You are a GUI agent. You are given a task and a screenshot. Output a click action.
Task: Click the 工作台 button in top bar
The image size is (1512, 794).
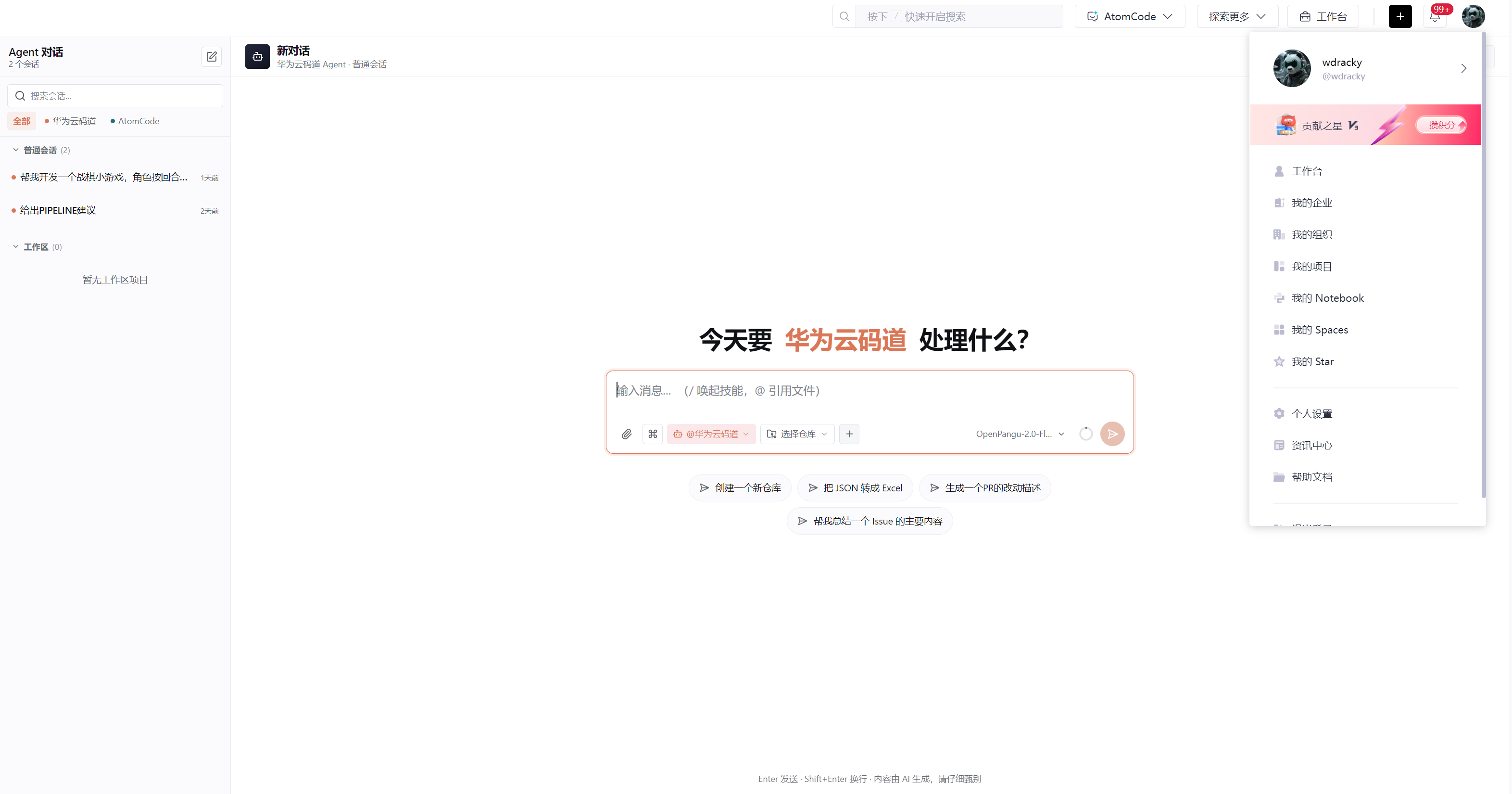1323,16
